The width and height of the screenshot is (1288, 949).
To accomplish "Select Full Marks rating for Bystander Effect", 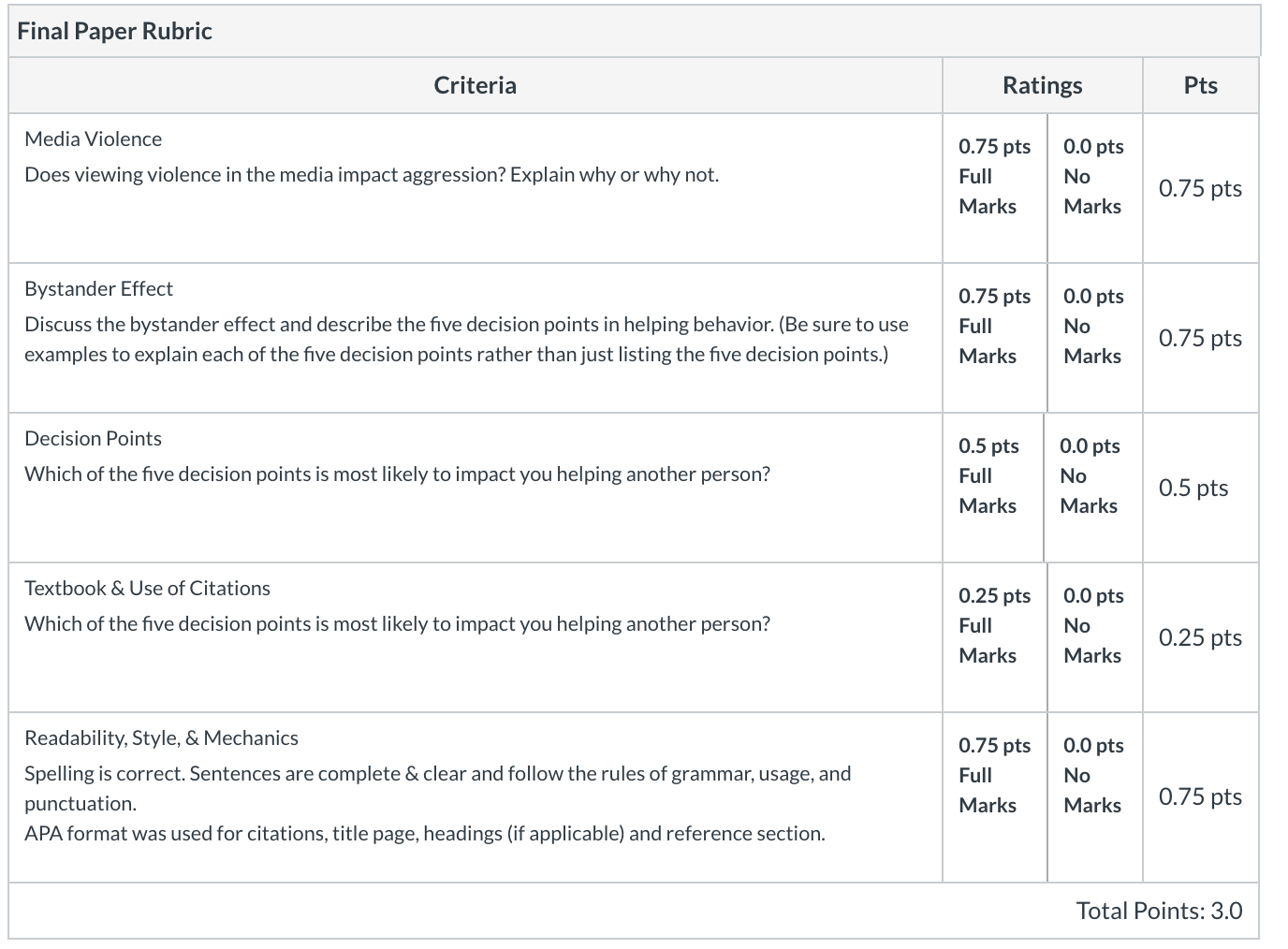I will pos(994,338).
